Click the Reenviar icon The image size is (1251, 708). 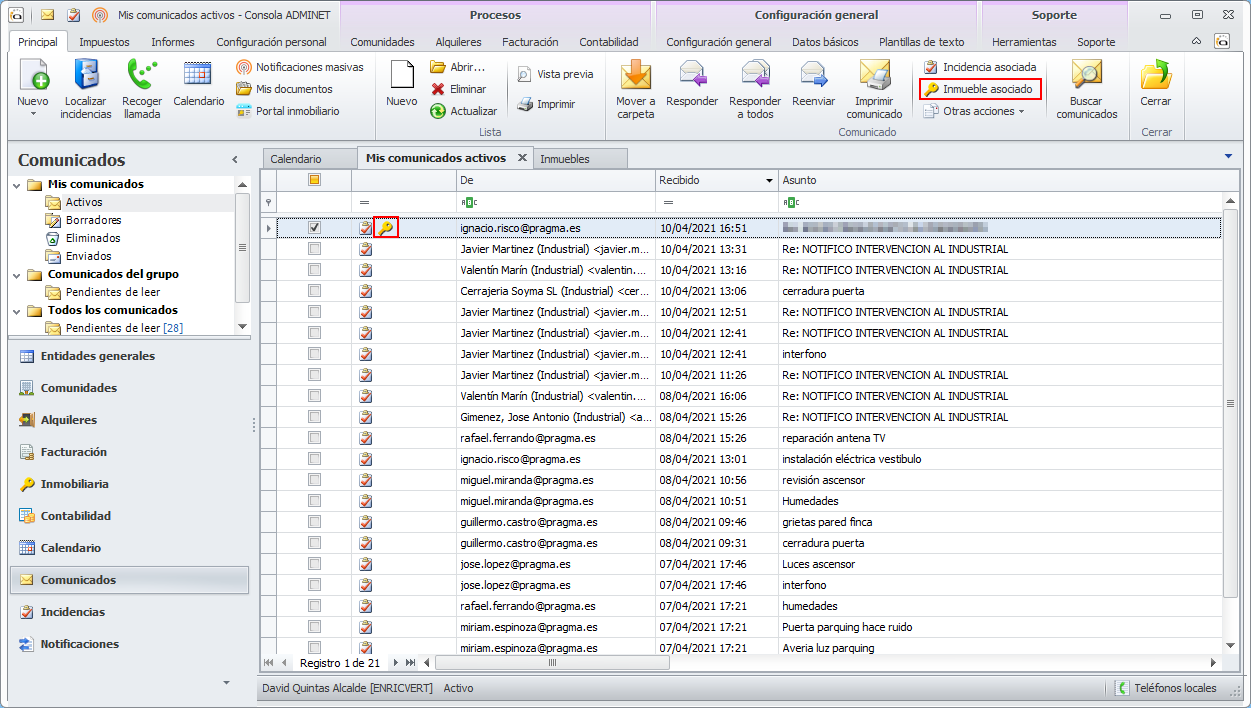pyautogui.click(x=813, y=75)
